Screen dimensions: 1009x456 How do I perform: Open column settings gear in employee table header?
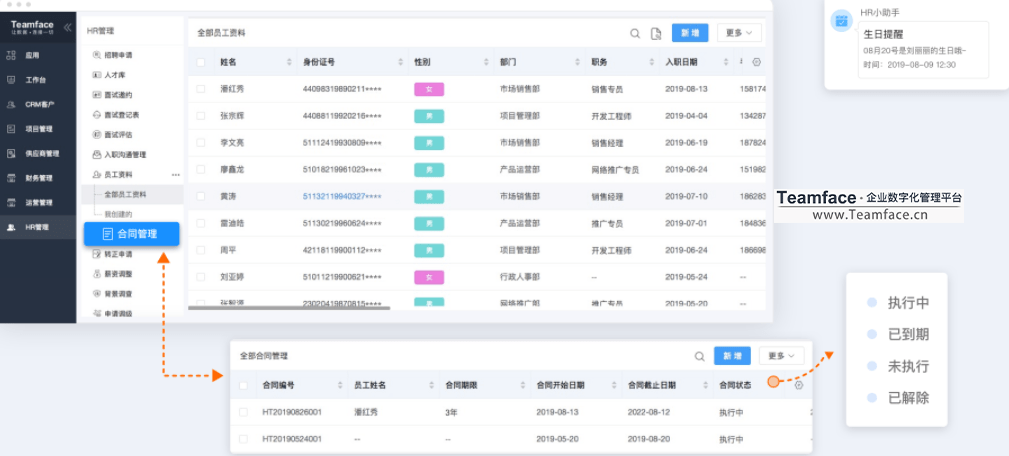(756, 62)
